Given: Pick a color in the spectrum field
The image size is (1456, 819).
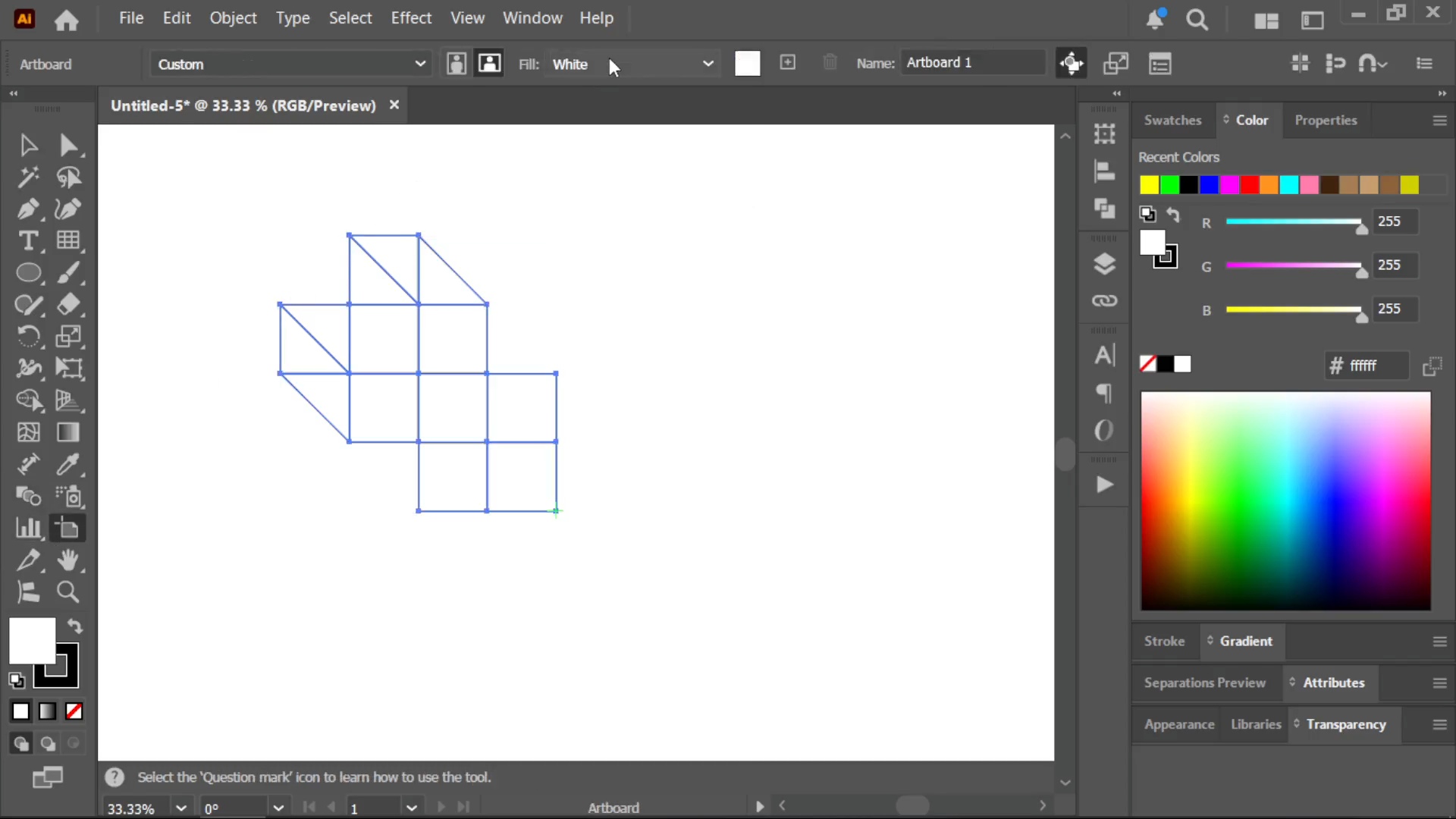Looking at the screenshot, I should [1286, 500].
